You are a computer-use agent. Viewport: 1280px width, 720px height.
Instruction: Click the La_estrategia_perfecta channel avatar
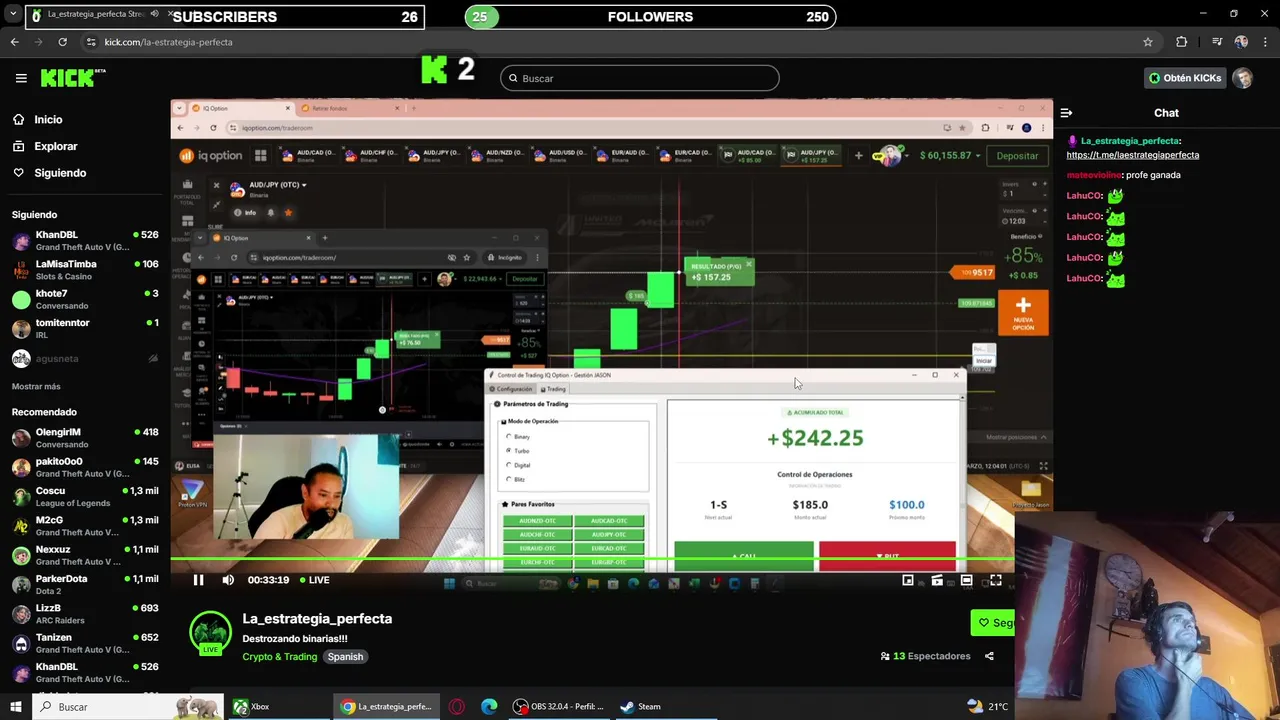(210, 632)
